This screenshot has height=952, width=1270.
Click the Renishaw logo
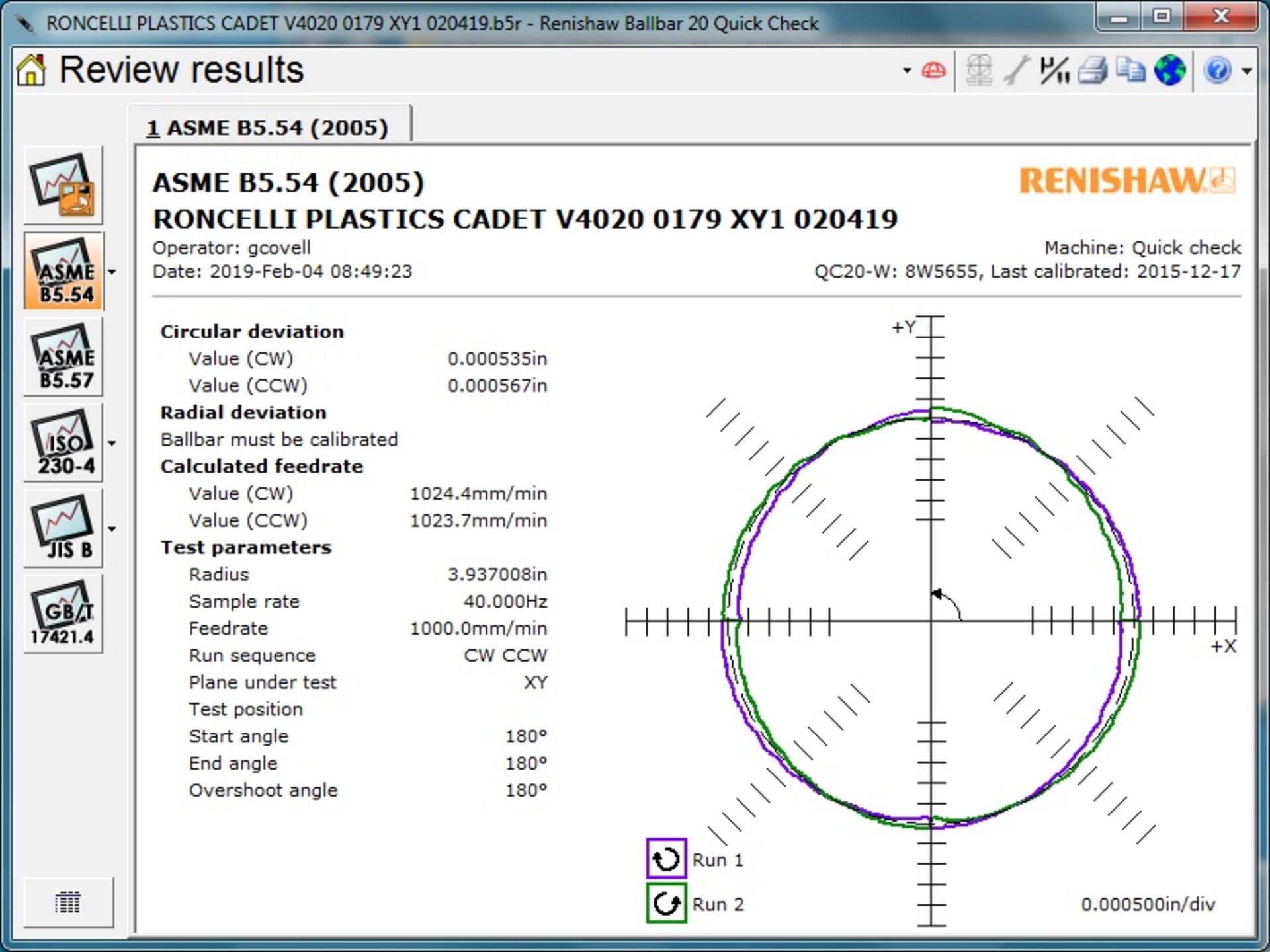click(x=1127, y=180)
